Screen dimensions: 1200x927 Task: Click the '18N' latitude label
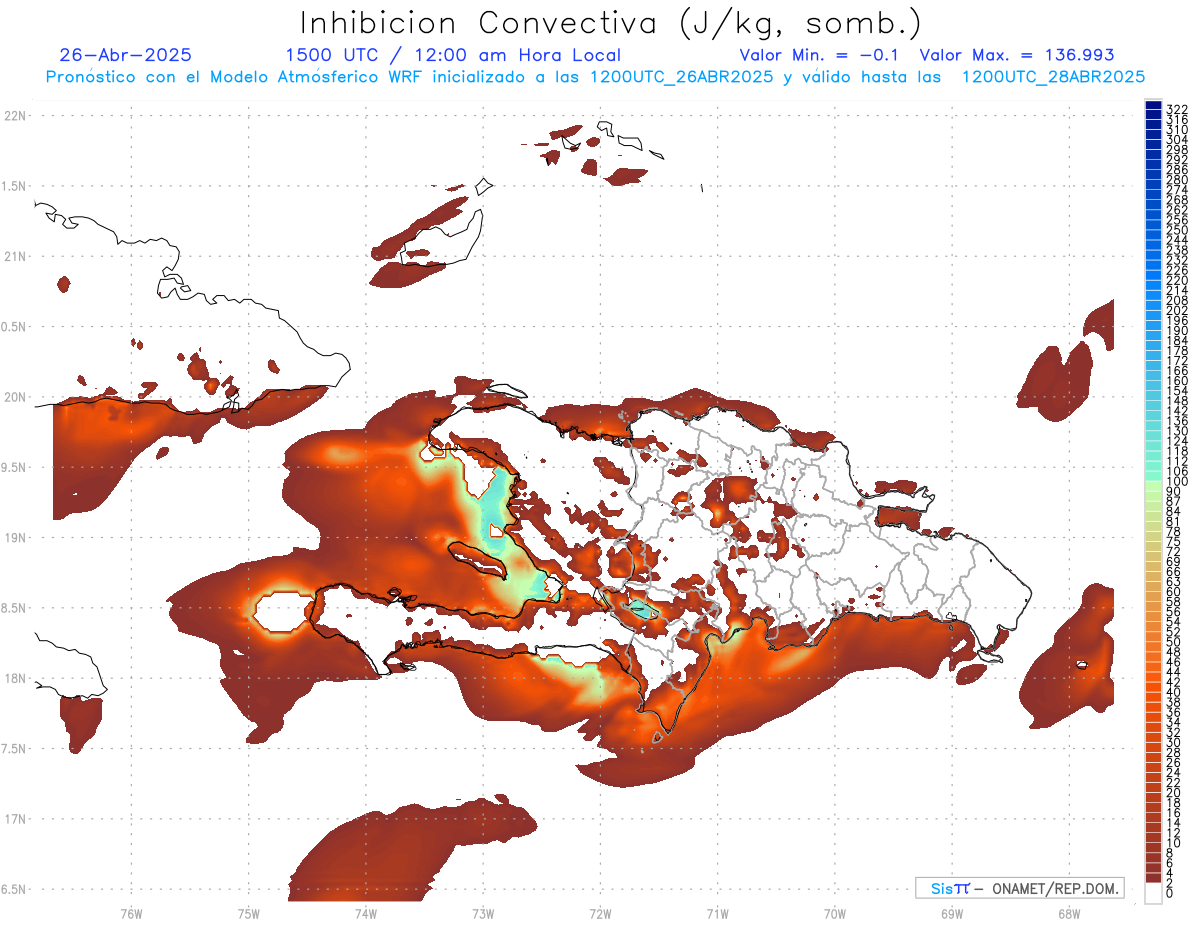pyautogui.click(x=15, y=678)
